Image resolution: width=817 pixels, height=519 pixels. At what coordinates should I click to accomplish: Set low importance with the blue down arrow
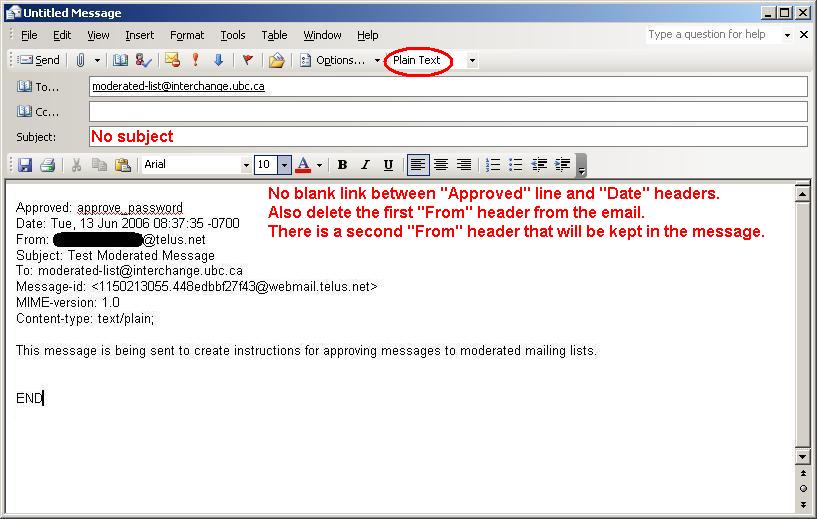point(218,60)
